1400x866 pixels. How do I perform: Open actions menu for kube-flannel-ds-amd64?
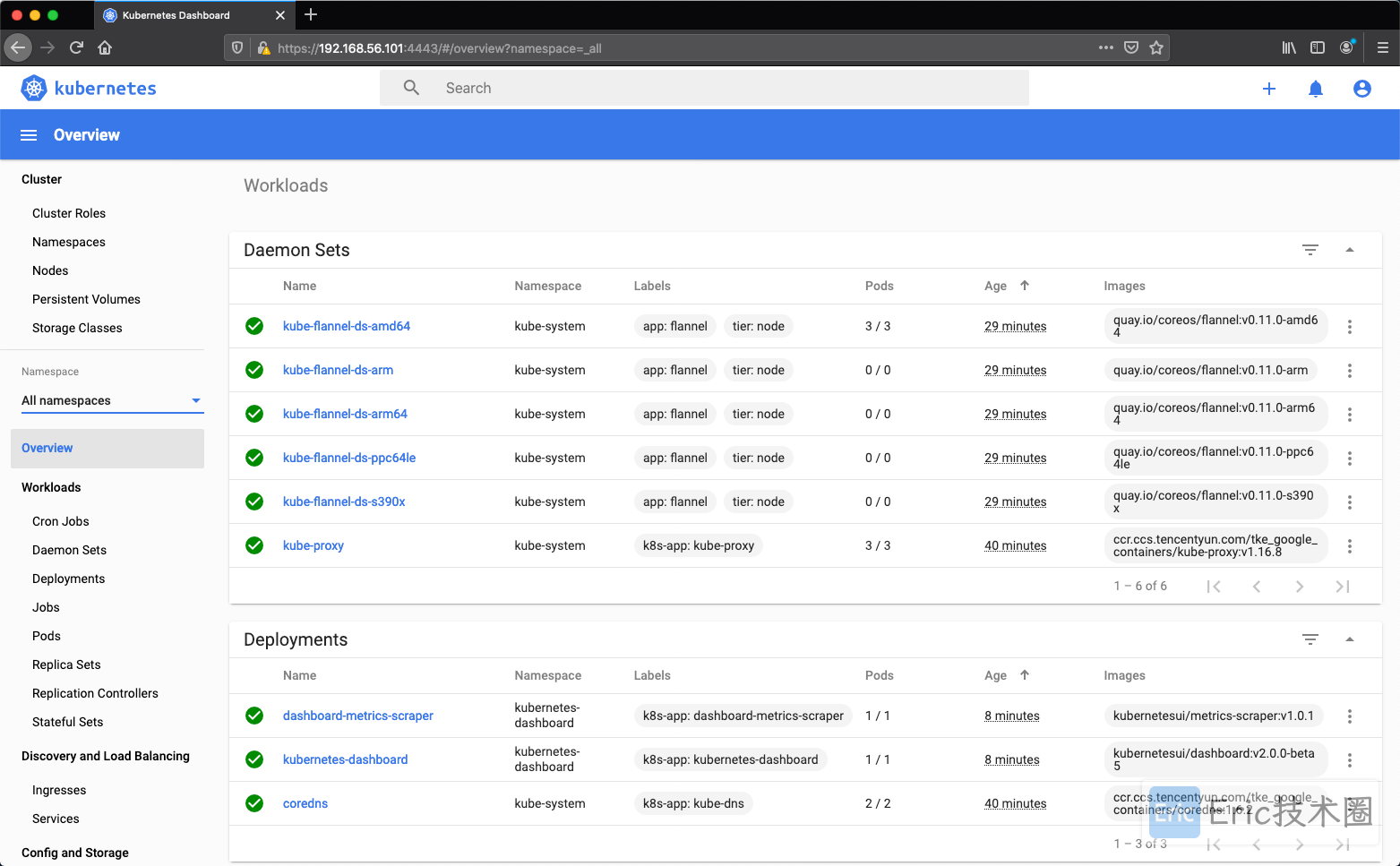pos(1350,327)
